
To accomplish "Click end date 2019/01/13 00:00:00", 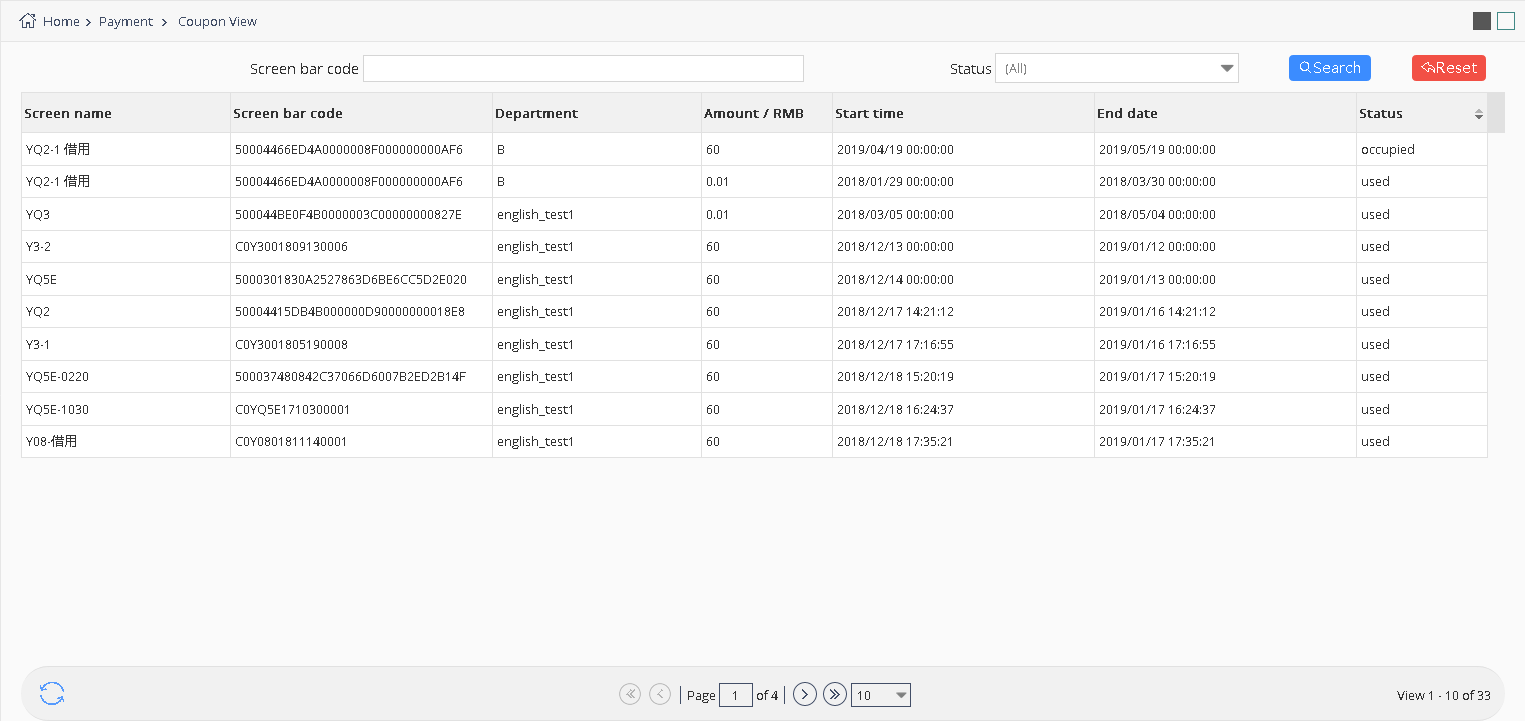I will [1158, 280].
